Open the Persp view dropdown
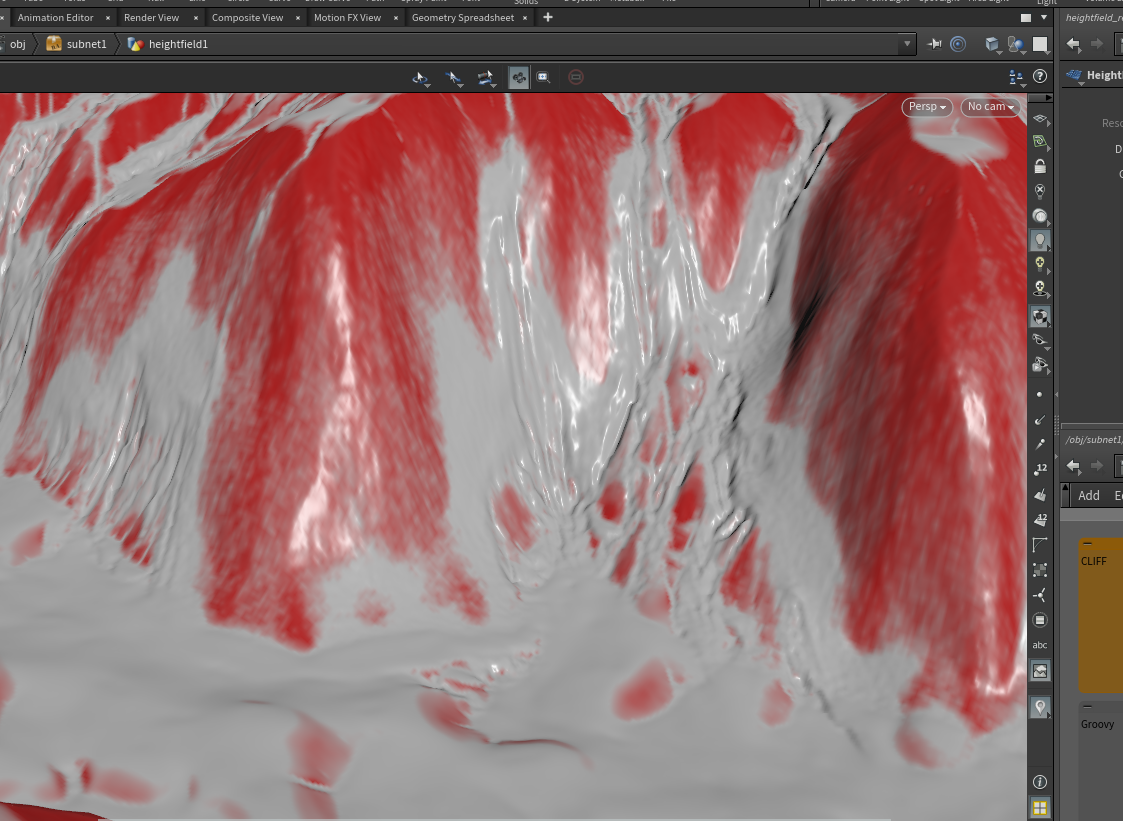The height and width of the screenshot is (821, 1123). tap(927, 107)
